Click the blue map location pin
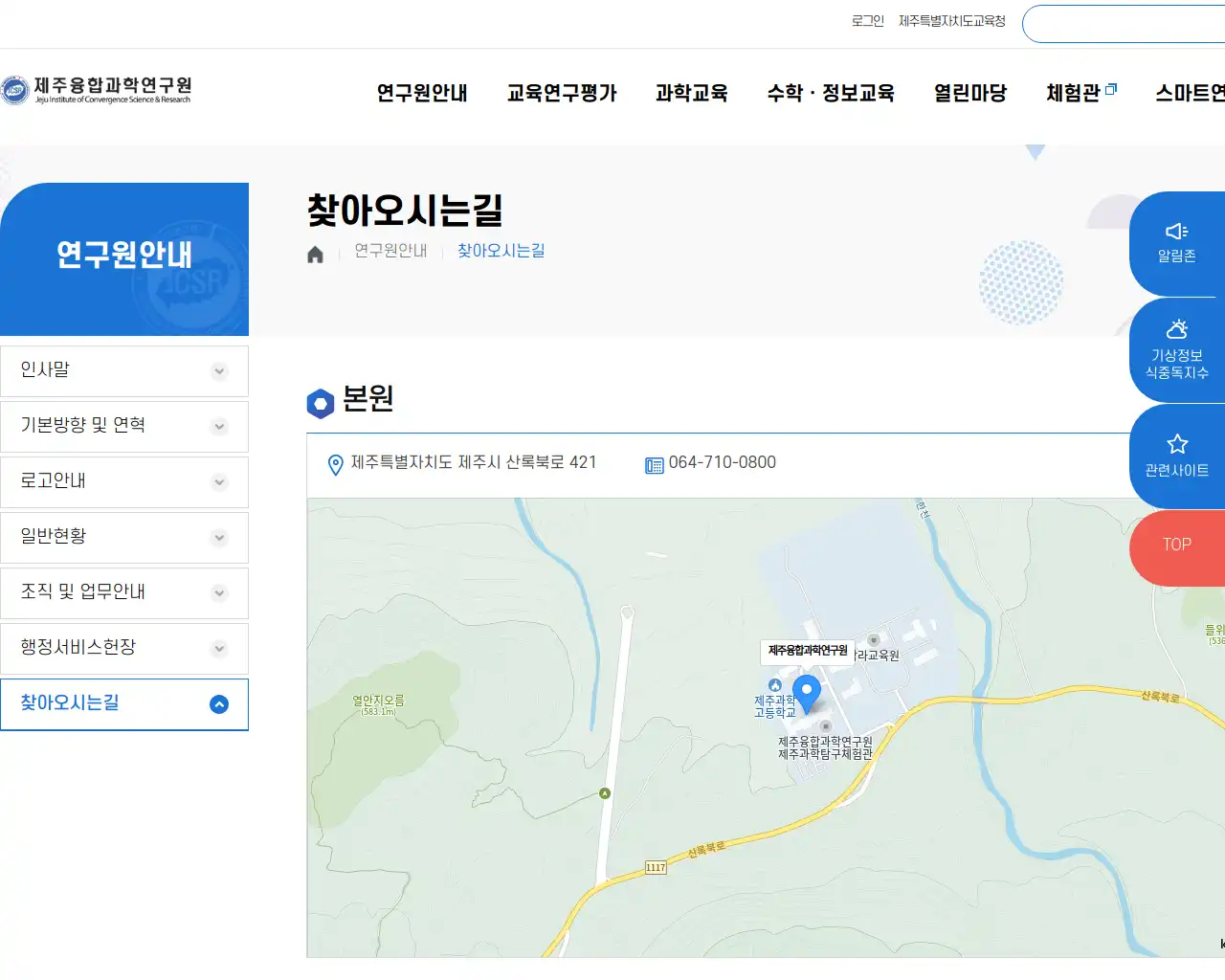This screenshot has width=1225, height=980. pyautogui.click(x=807, y=694)
